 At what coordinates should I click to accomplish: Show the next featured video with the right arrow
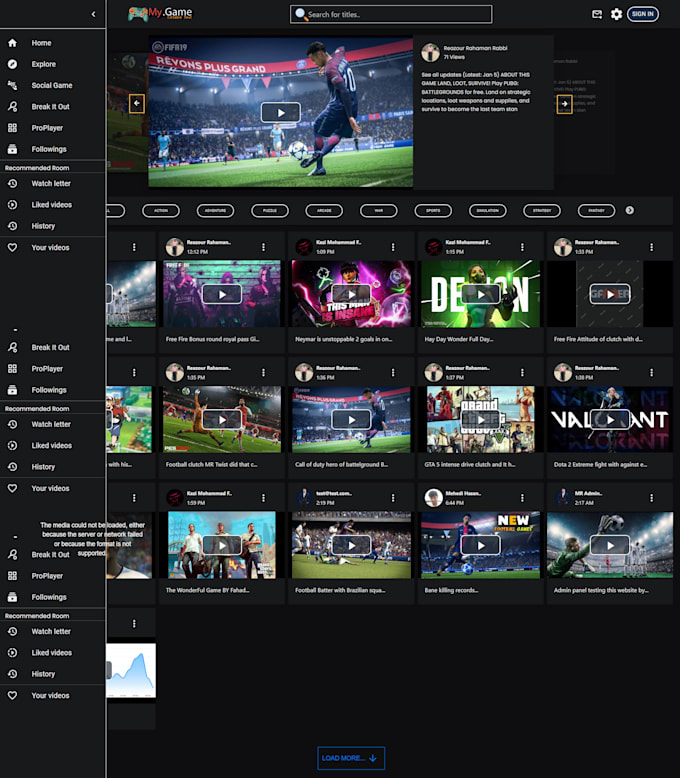tap(564, 104)
